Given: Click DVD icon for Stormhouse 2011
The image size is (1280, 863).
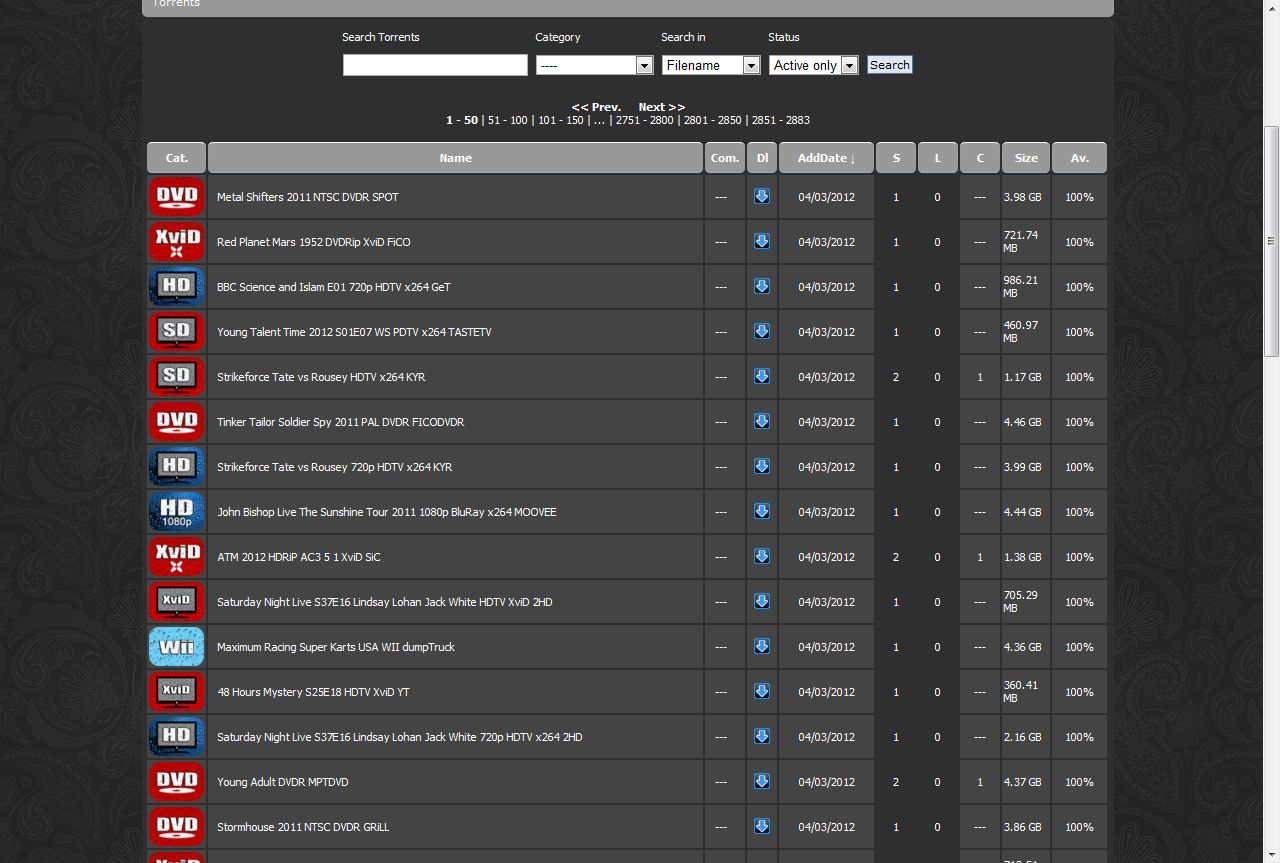Looking at the screenshot, I should (x=176, y=827).
